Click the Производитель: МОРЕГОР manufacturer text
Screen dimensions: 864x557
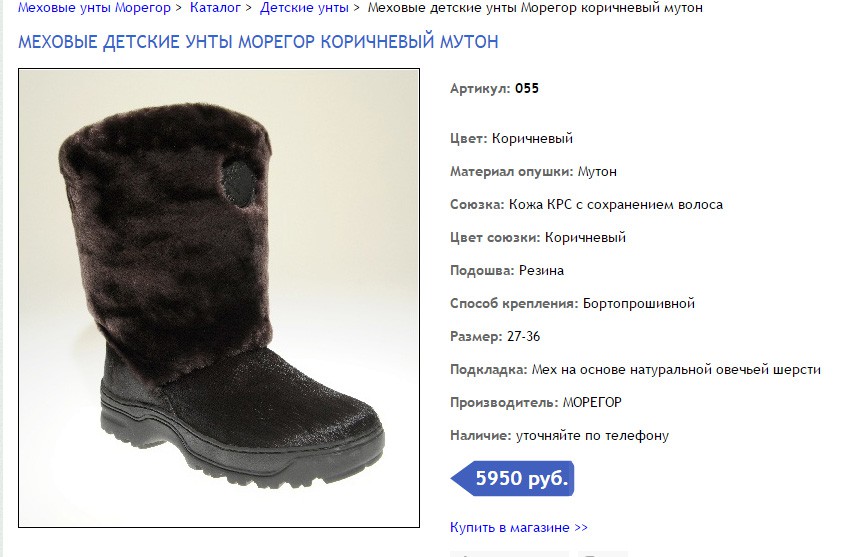536,403
